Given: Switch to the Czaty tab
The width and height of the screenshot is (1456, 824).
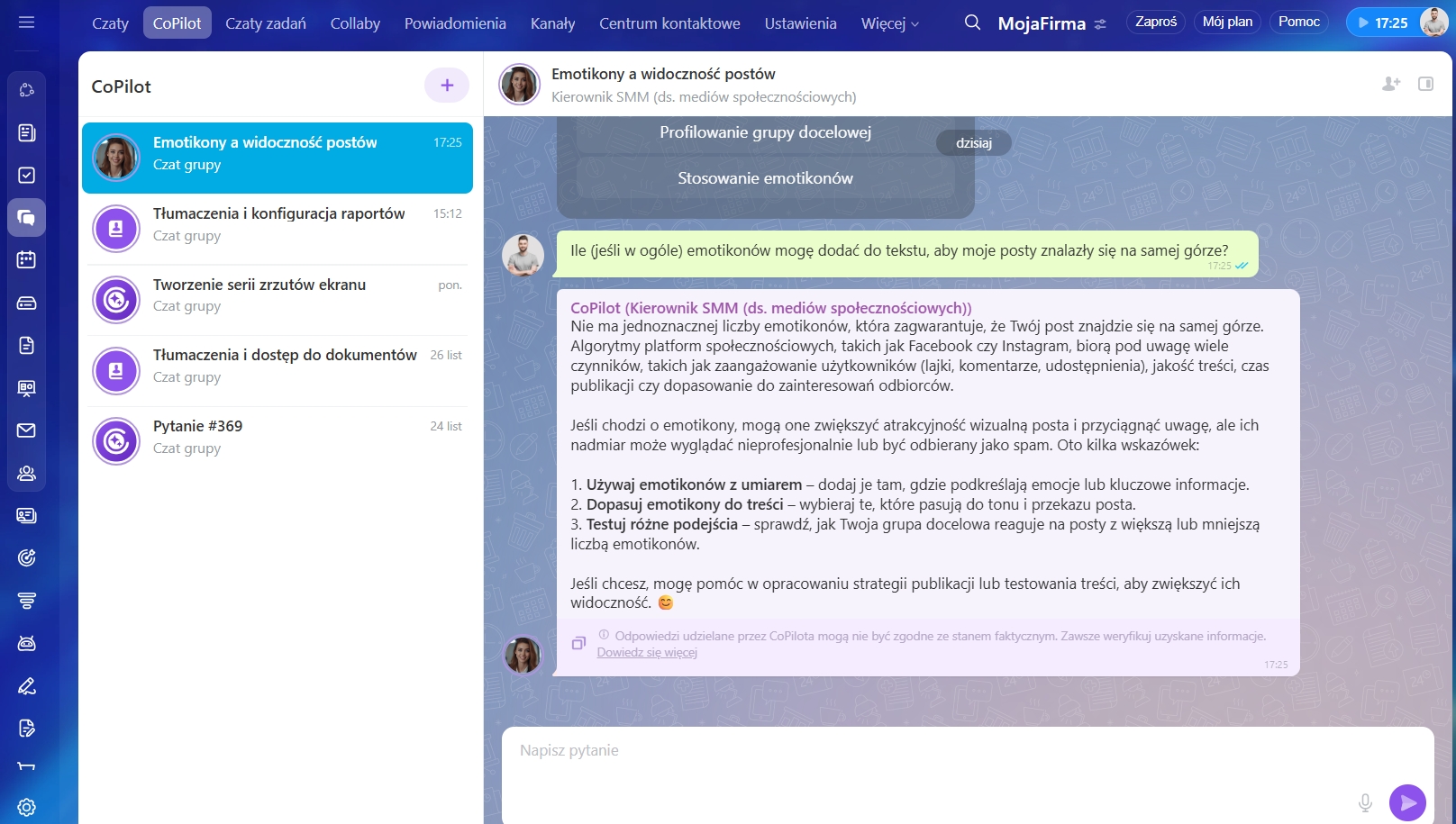Looking at the screenshot, I should click(110, 23).
